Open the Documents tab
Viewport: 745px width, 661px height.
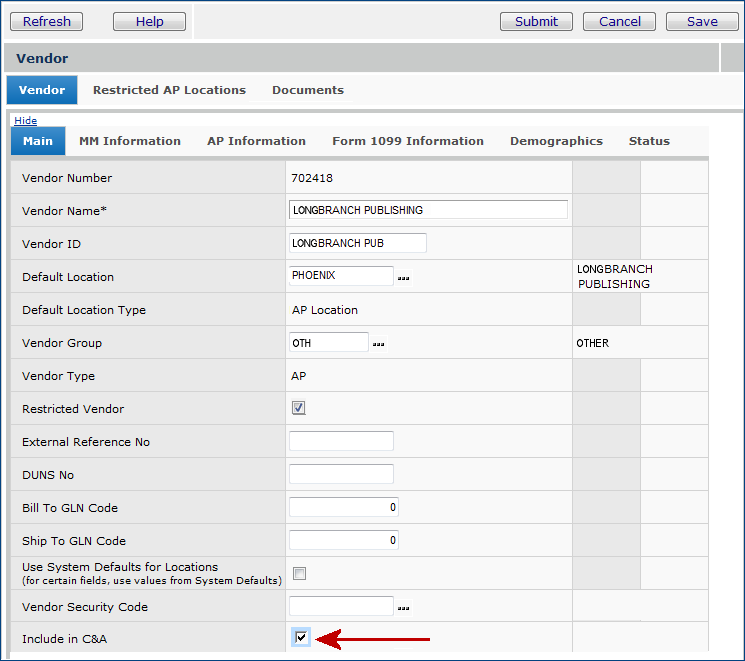308,90
